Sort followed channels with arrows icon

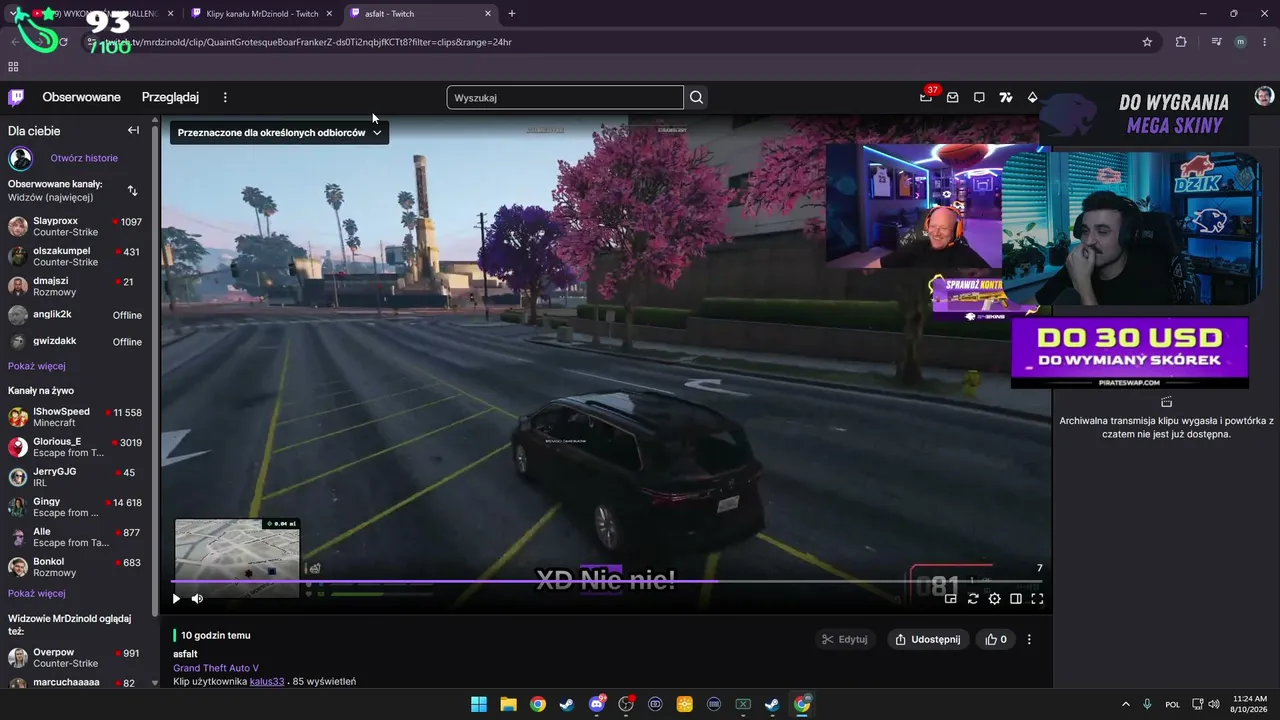coord(133,190)
